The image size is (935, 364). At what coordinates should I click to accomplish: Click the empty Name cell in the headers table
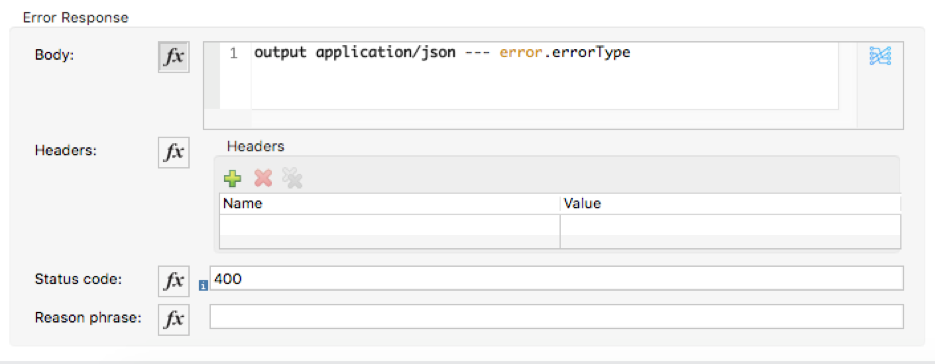click(390, 224)
